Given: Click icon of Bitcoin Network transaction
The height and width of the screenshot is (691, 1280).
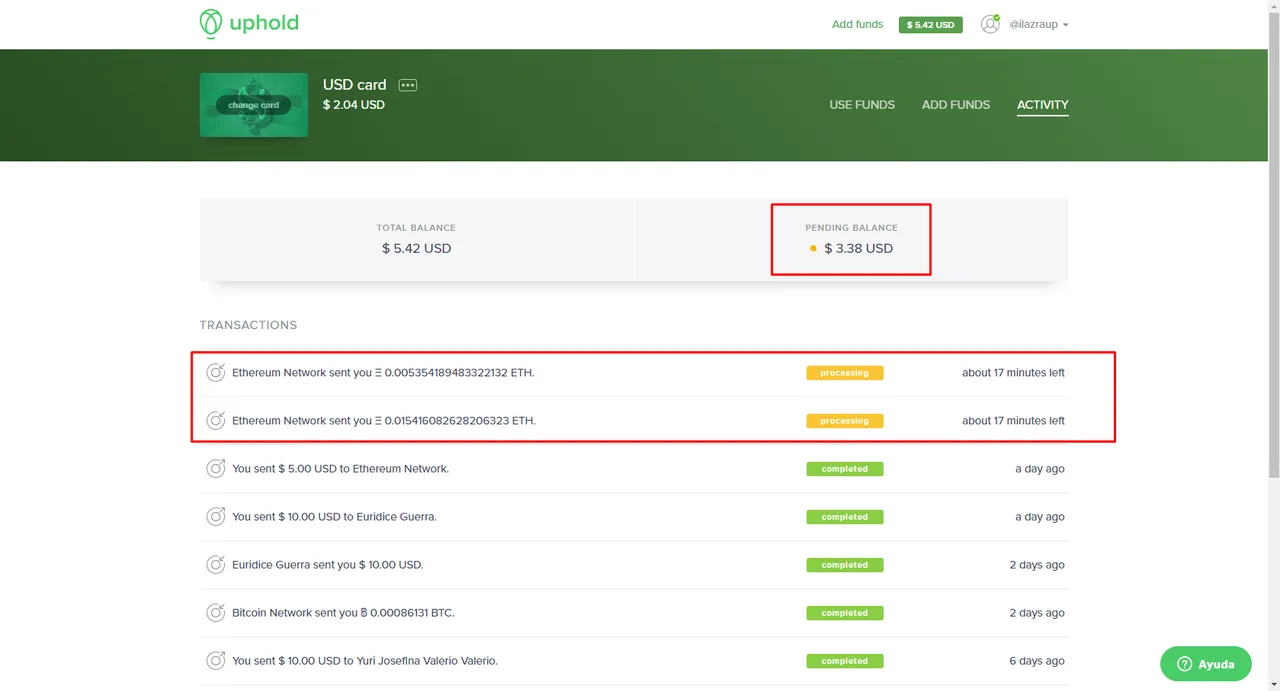Looking at the screenshot, I should [x=215, y=613].
